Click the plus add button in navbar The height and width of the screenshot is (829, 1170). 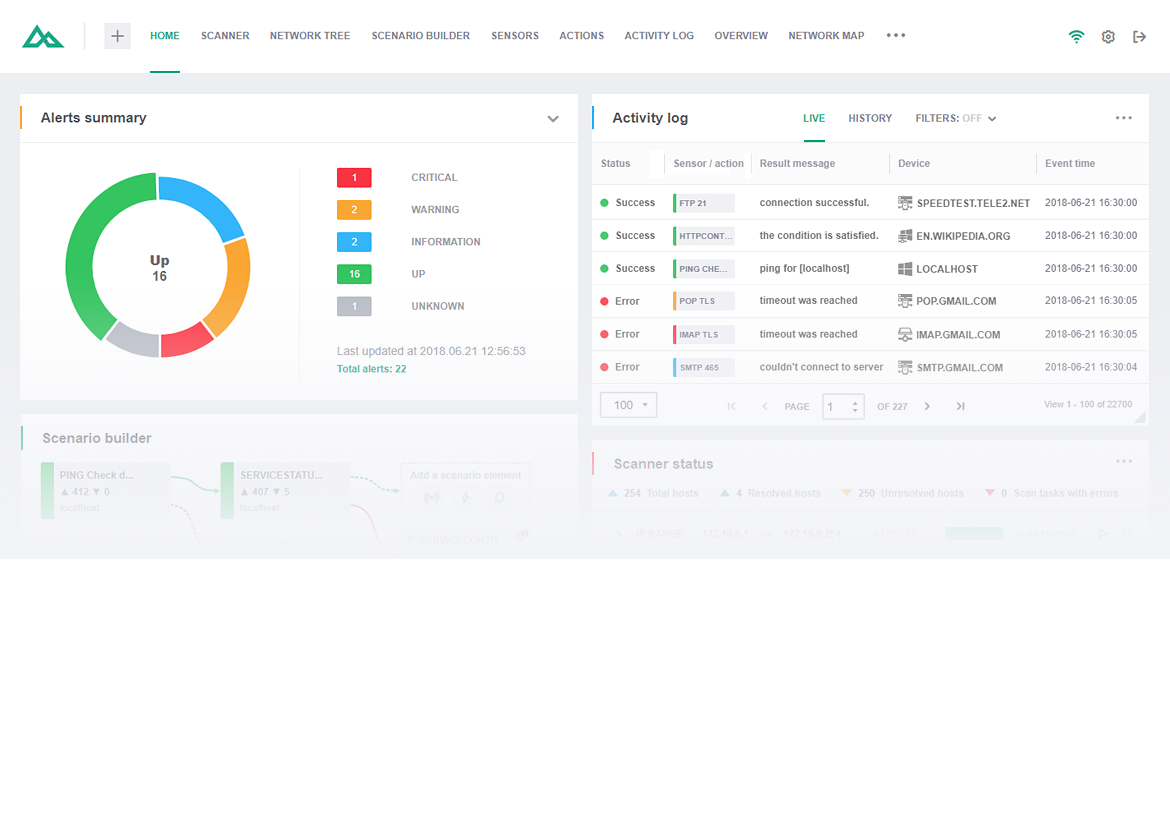(117, 36)
